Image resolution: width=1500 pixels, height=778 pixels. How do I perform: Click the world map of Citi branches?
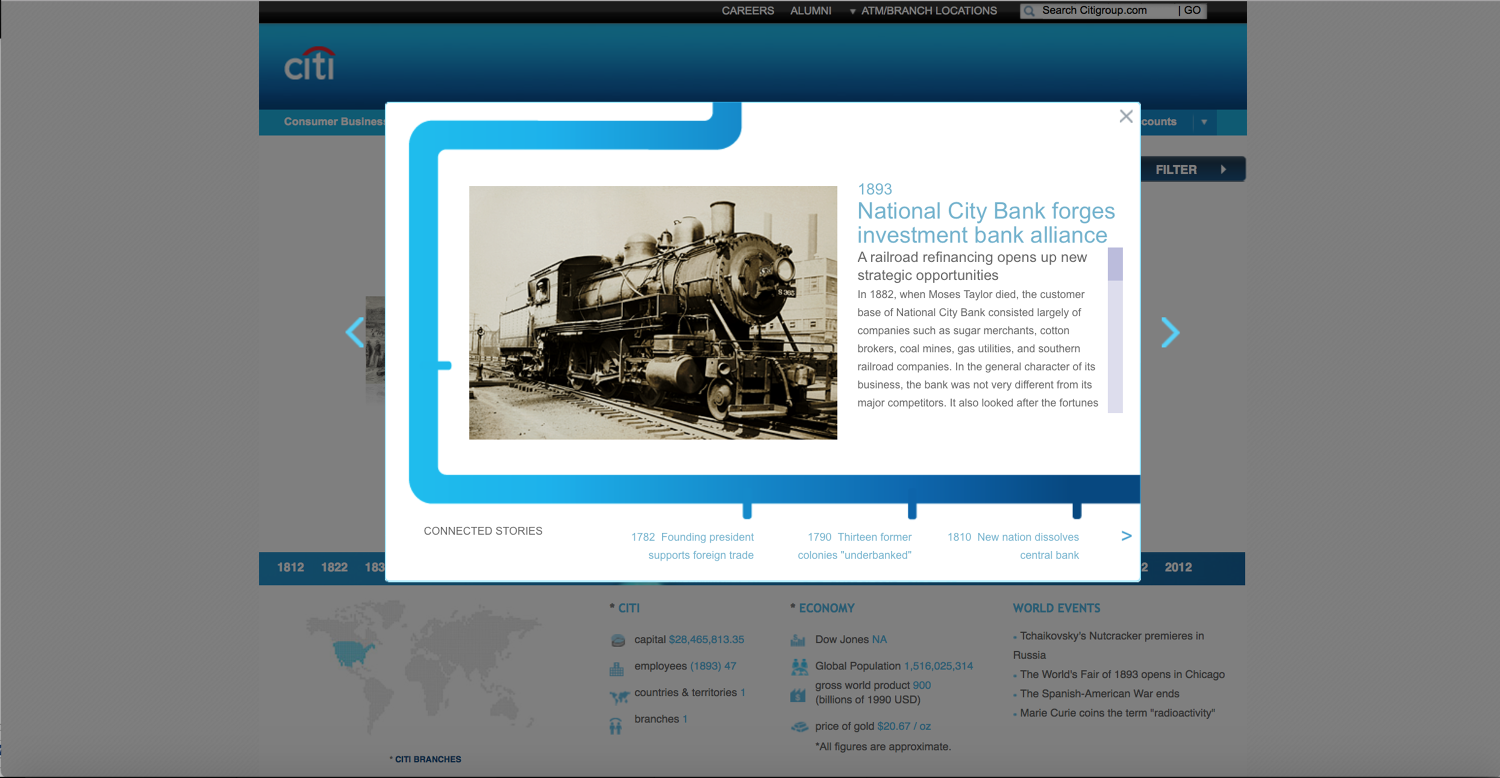coord(423,668)
